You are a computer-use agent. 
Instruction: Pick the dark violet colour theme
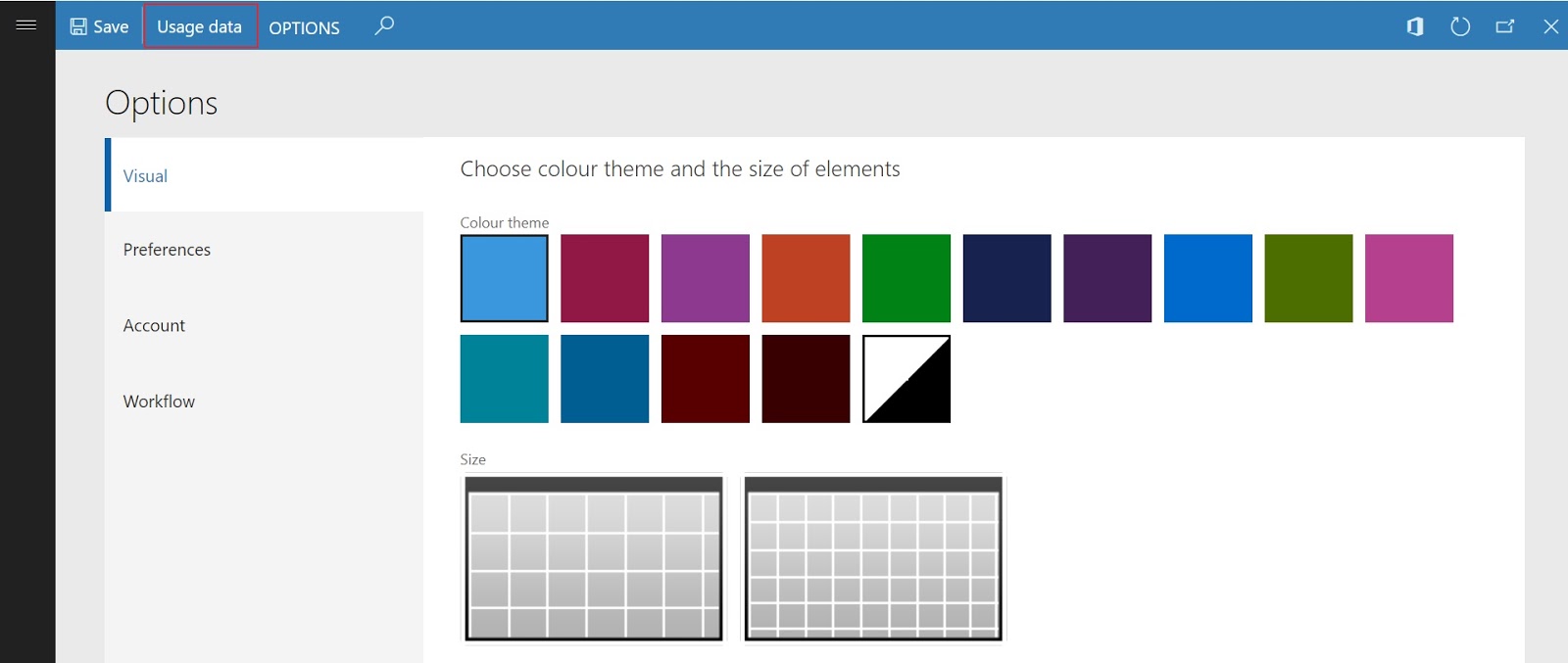tap(1107, 278)
